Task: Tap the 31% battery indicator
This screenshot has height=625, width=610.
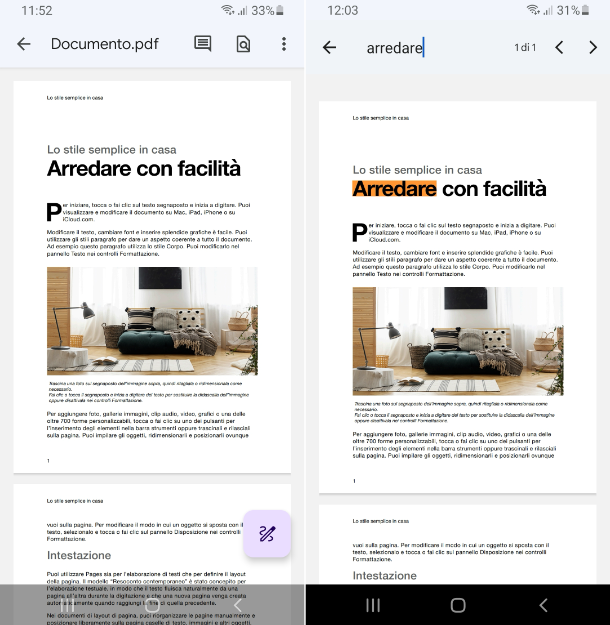Action: click(x=573, y=10)
